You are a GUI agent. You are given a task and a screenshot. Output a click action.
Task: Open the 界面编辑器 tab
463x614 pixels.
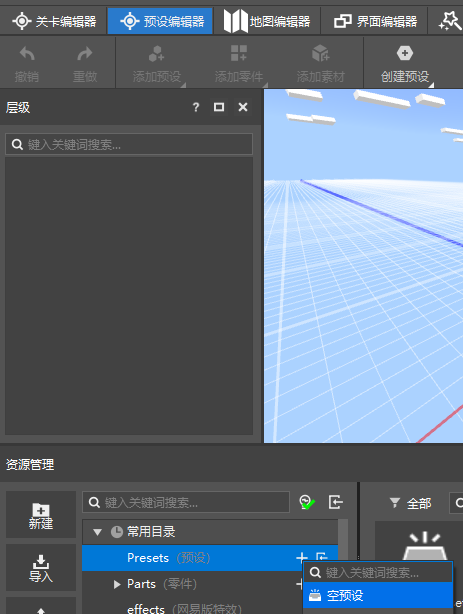(x=375, y=21)
